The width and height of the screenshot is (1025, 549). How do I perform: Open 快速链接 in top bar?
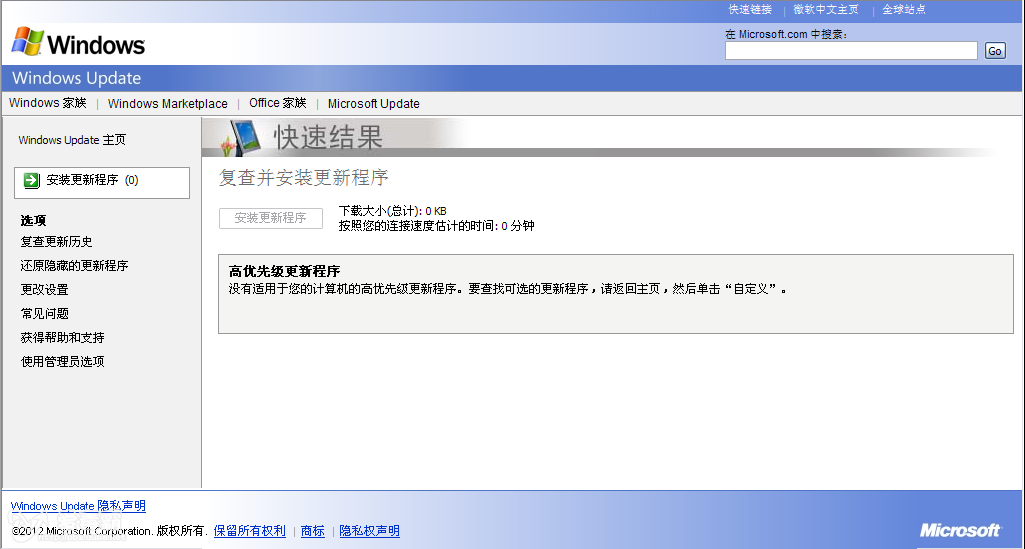pyautogui.click(x=750, y=9)
